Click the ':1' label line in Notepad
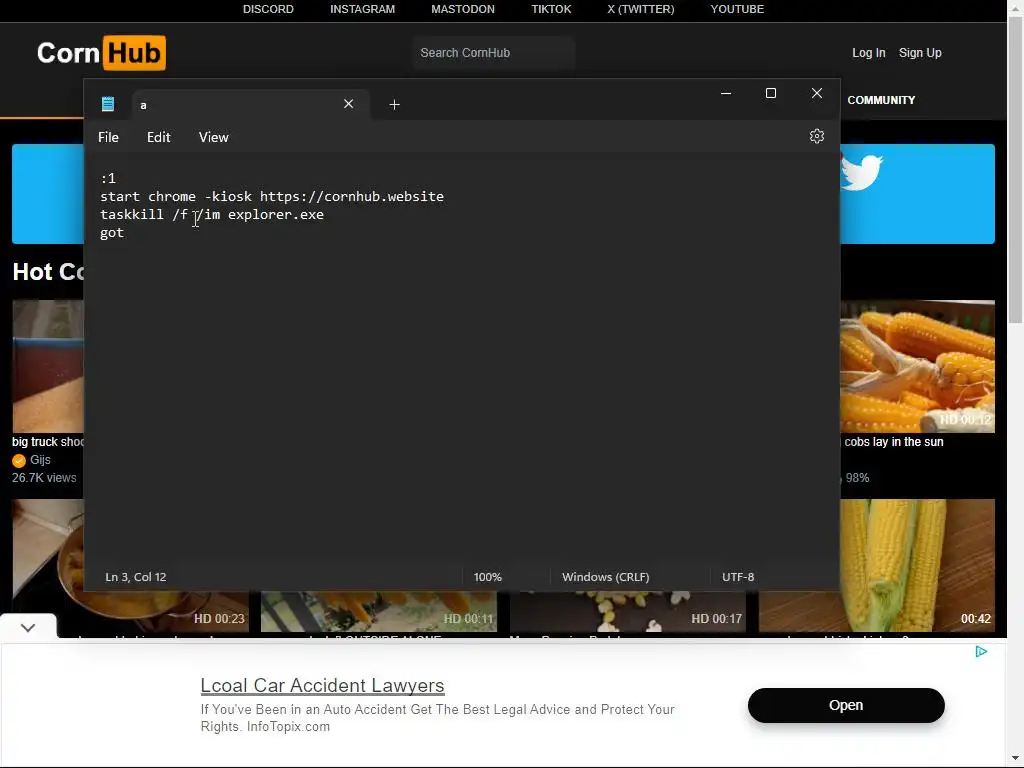Image resolution: width=1024 pixels, height=768 pixels. [x=108, y=178]
